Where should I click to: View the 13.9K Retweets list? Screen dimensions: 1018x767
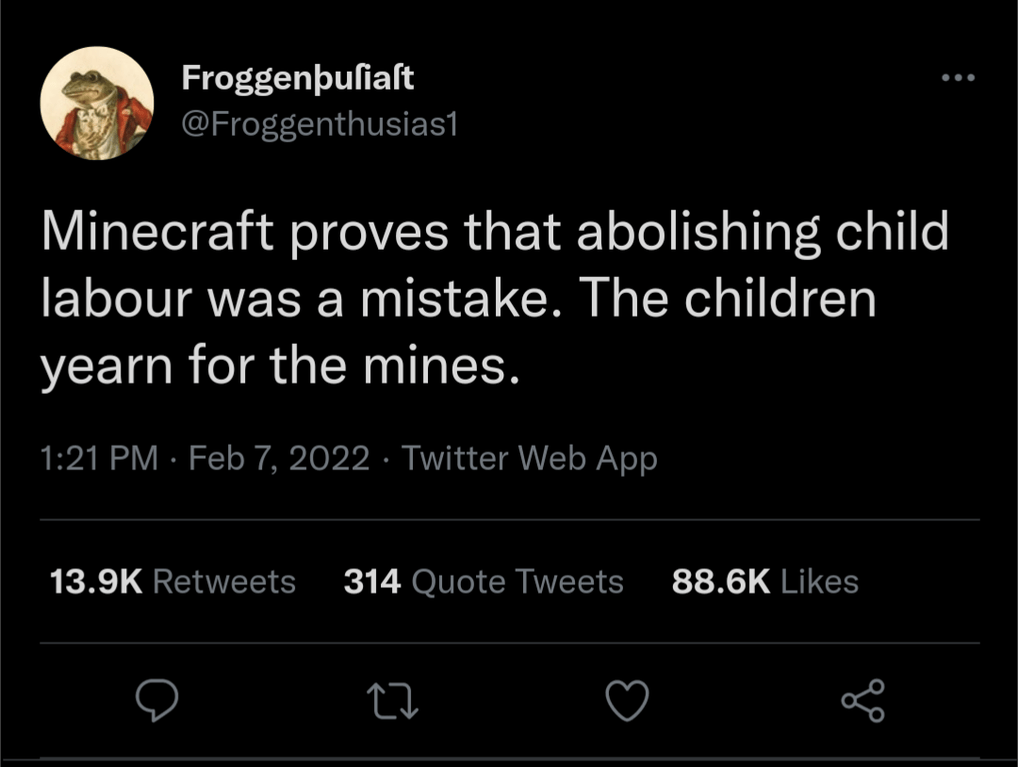point(173,581)
